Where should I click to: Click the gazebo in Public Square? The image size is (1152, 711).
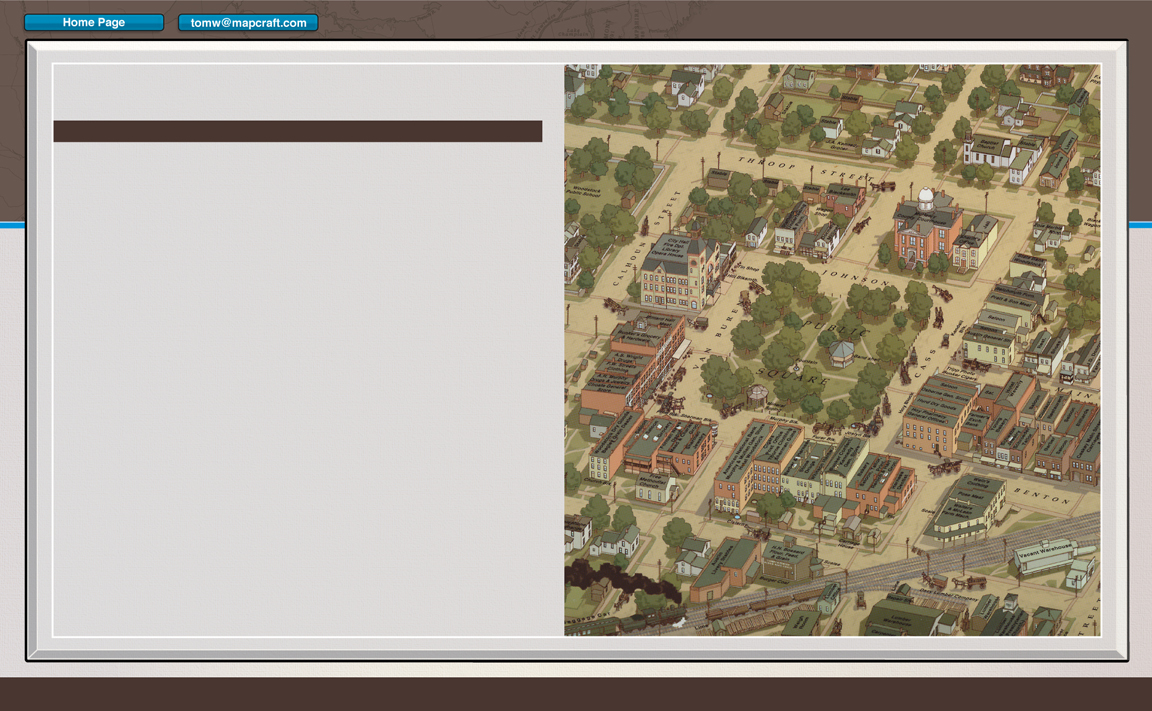[x=841, y=352]
